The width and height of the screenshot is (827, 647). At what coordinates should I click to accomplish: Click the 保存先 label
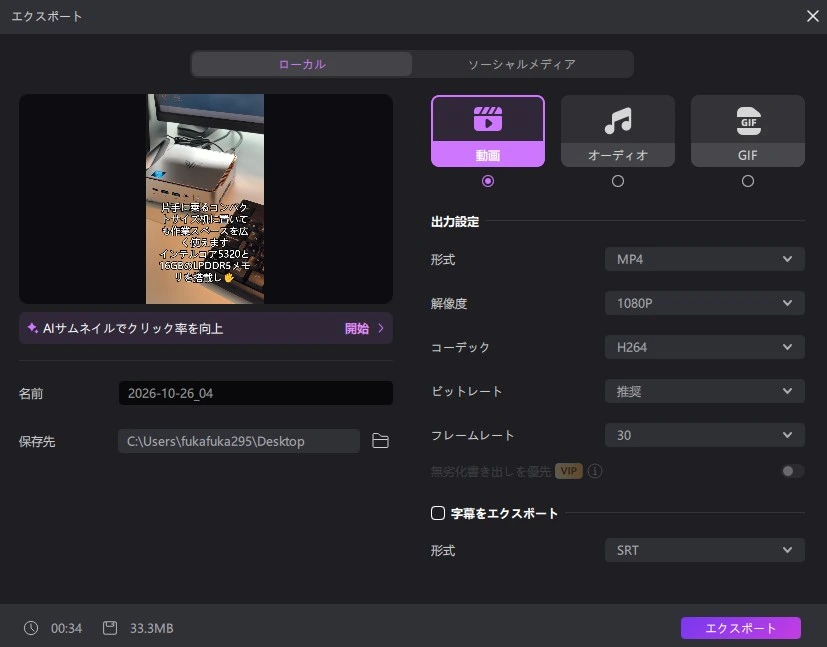click(x=37, y=441)
